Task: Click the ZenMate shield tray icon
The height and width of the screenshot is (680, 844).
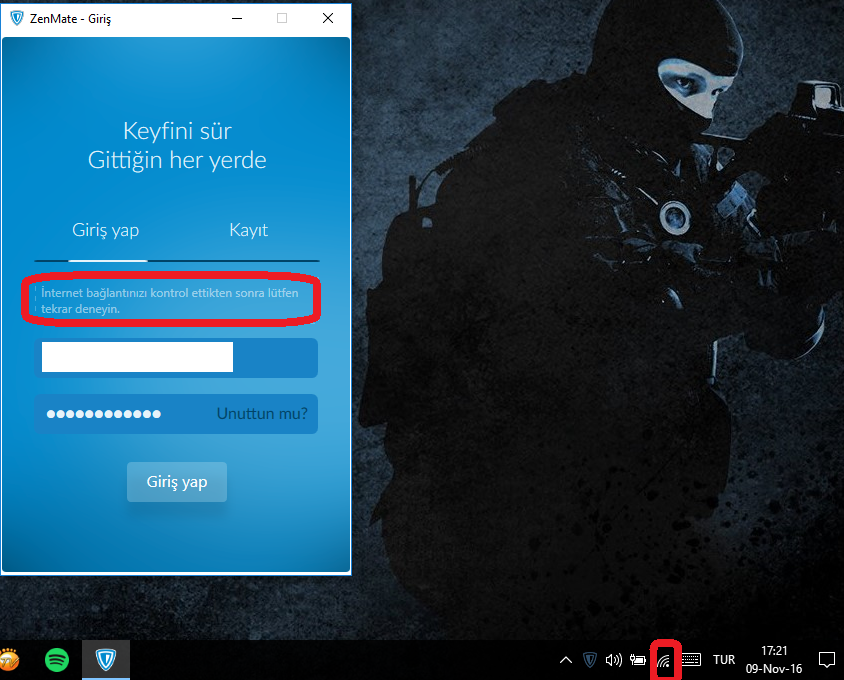Action: point(590,660)
